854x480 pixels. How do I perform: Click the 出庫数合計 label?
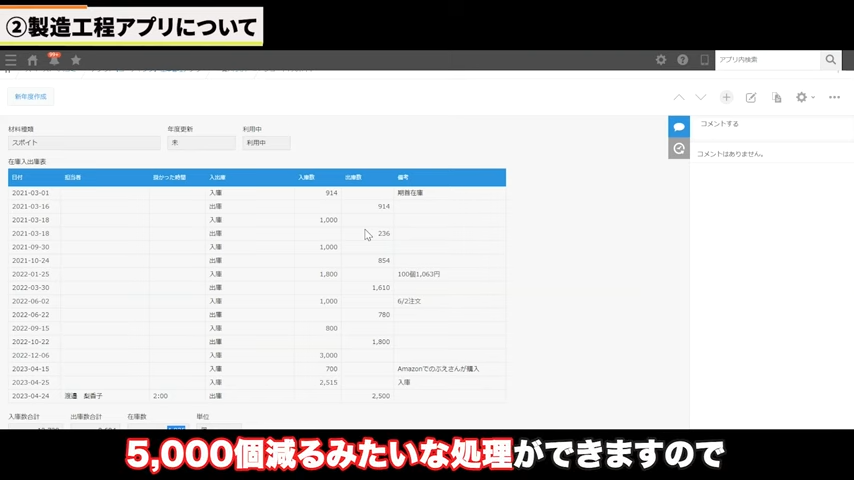(x=86, y=417)
